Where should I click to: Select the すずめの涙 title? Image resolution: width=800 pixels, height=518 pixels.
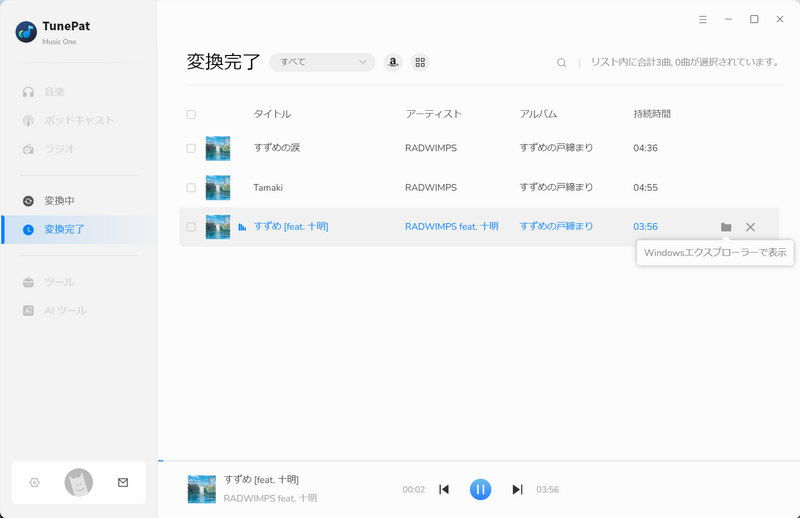point(277,148)
